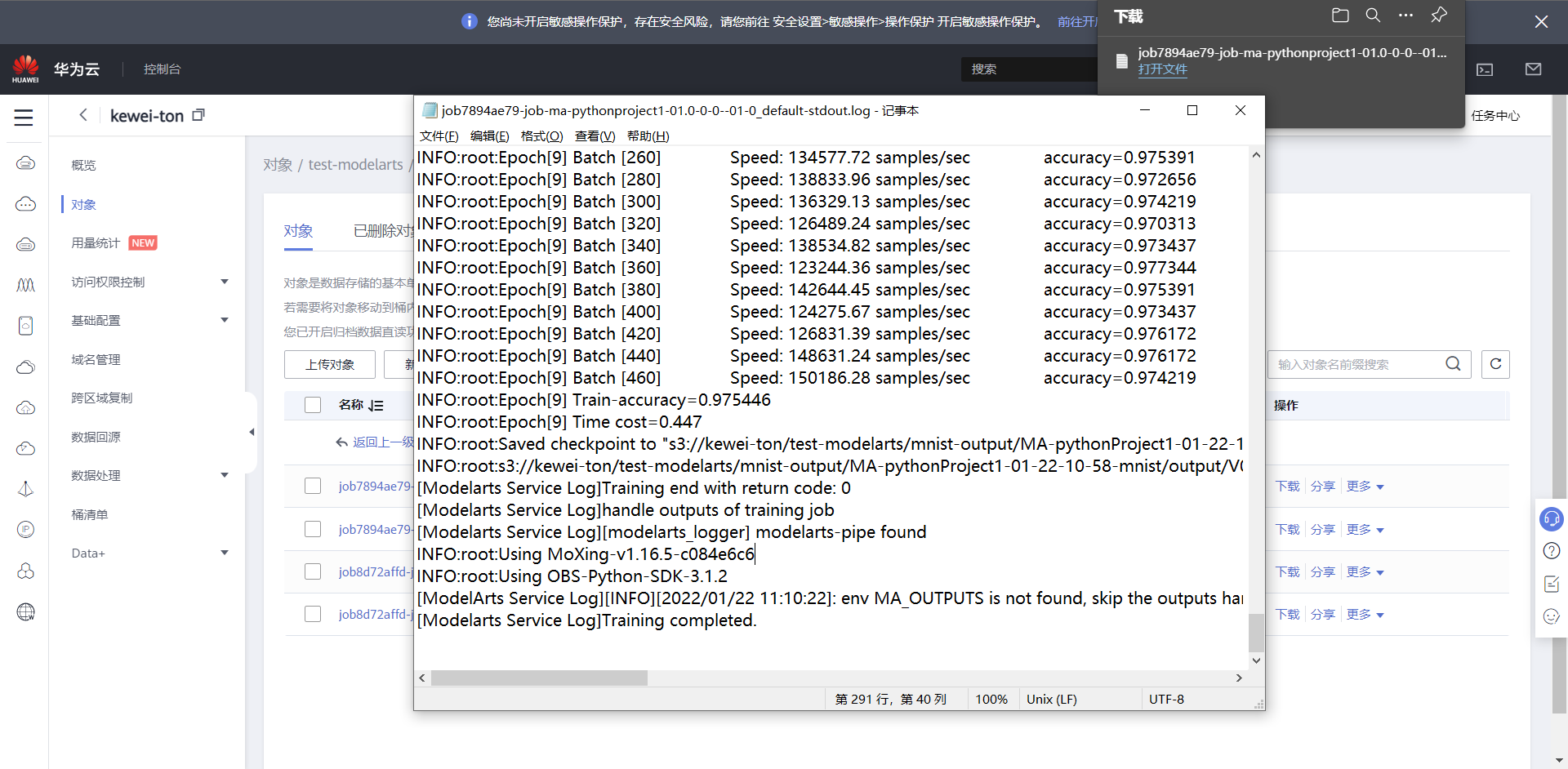Refresh the object list
Screen dimensions: 1568x769
[1495, 364]
